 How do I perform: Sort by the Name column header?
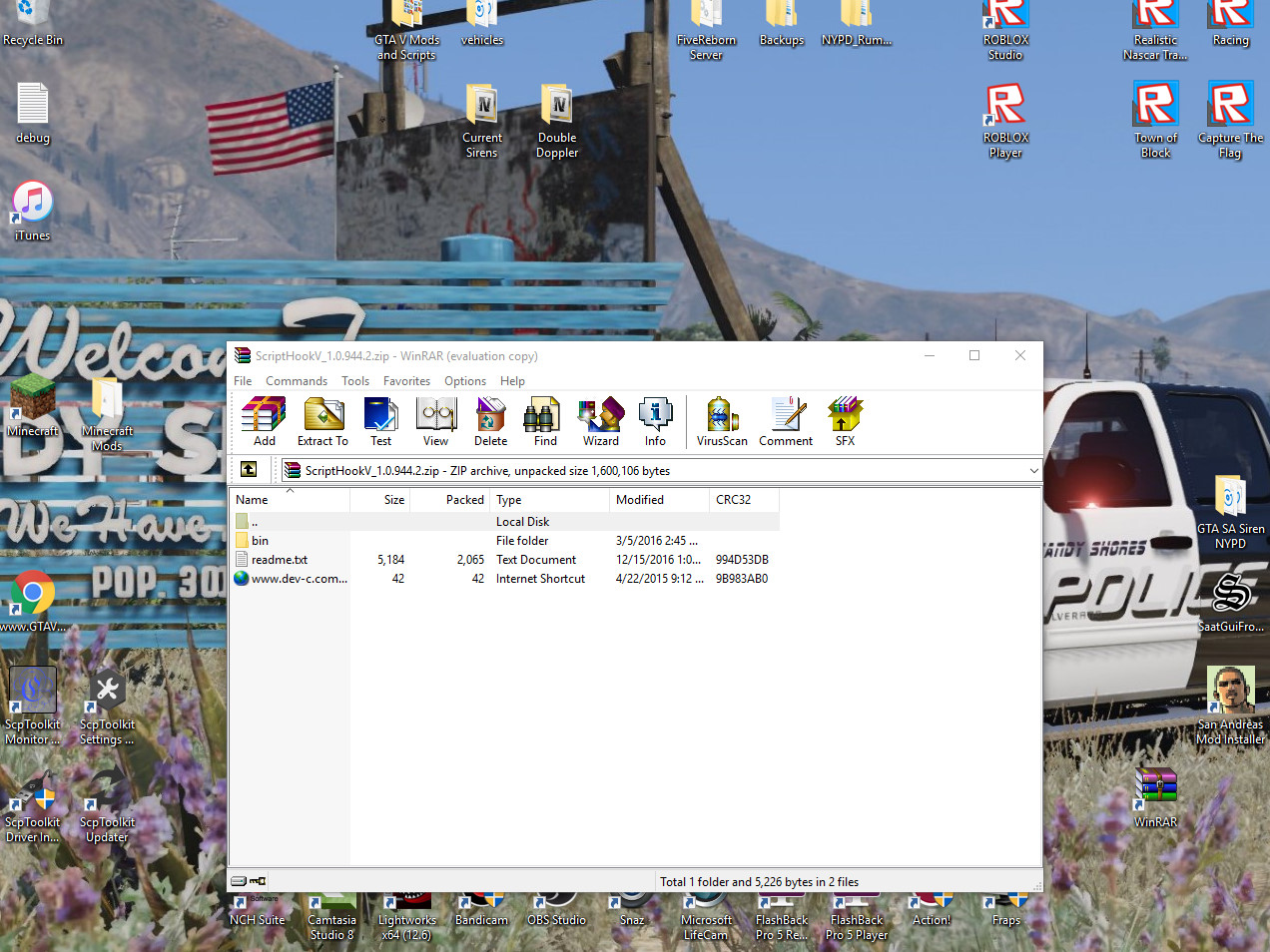(291, 500)
